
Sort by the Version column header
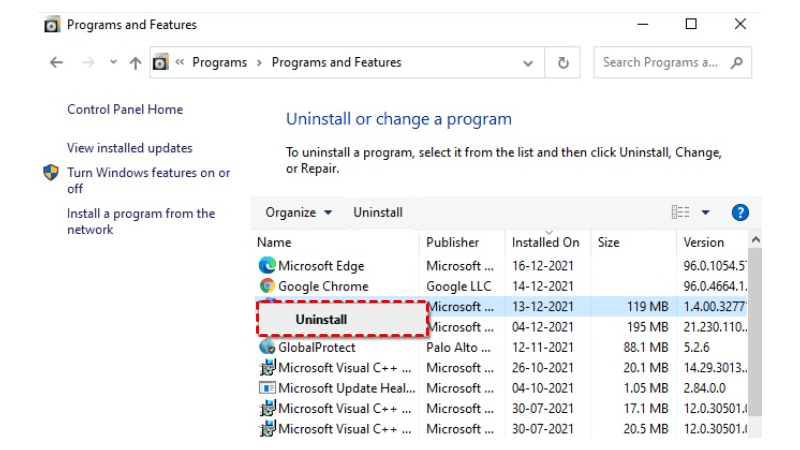pyautogui.click(x=704, y=242)
